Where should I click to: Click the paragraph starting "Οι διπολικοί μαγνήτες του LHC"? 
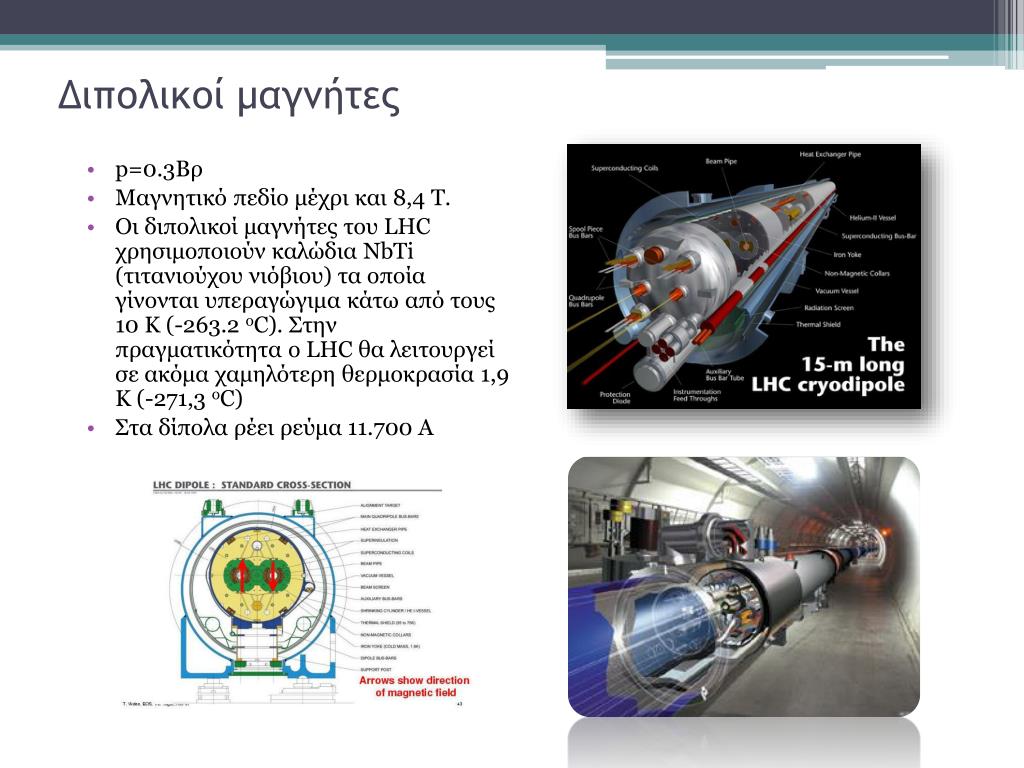pyautogui.click(x=312, y=312)
